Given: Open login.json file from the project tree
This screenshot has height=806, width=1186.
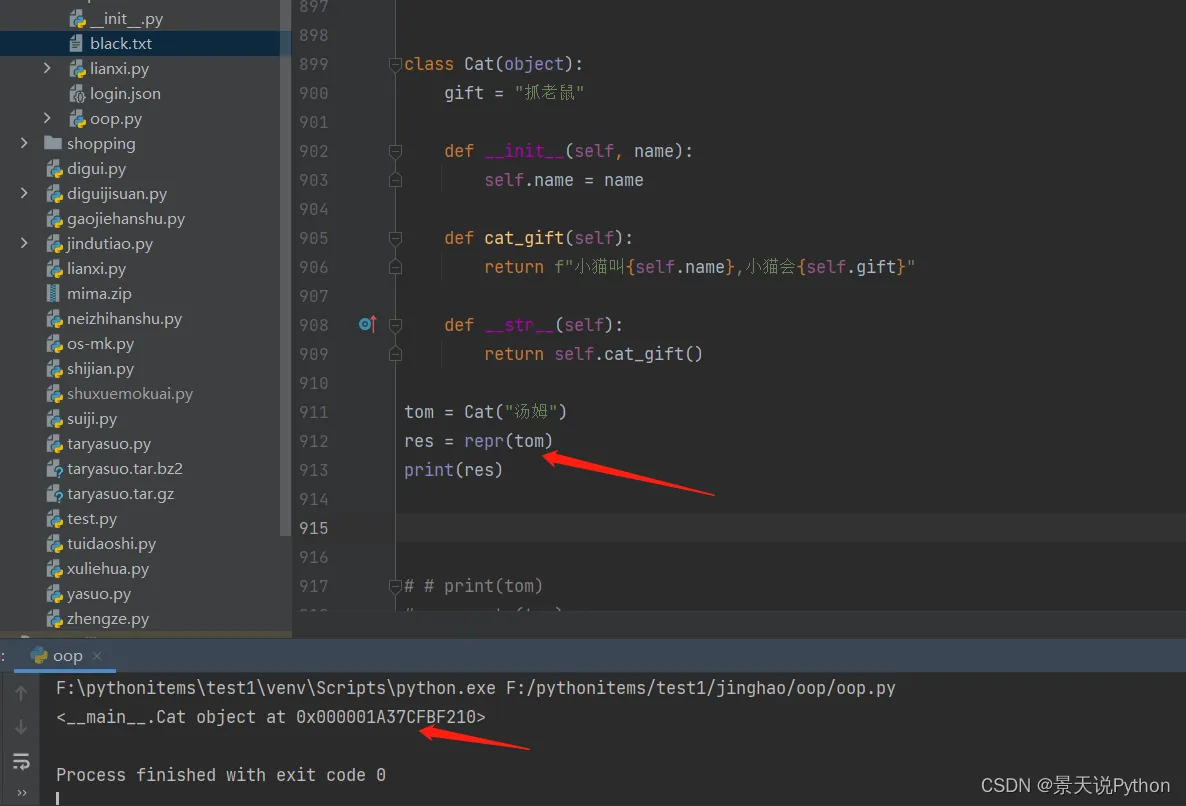Looking at the screenshot, I should click(x=125, y=94).
